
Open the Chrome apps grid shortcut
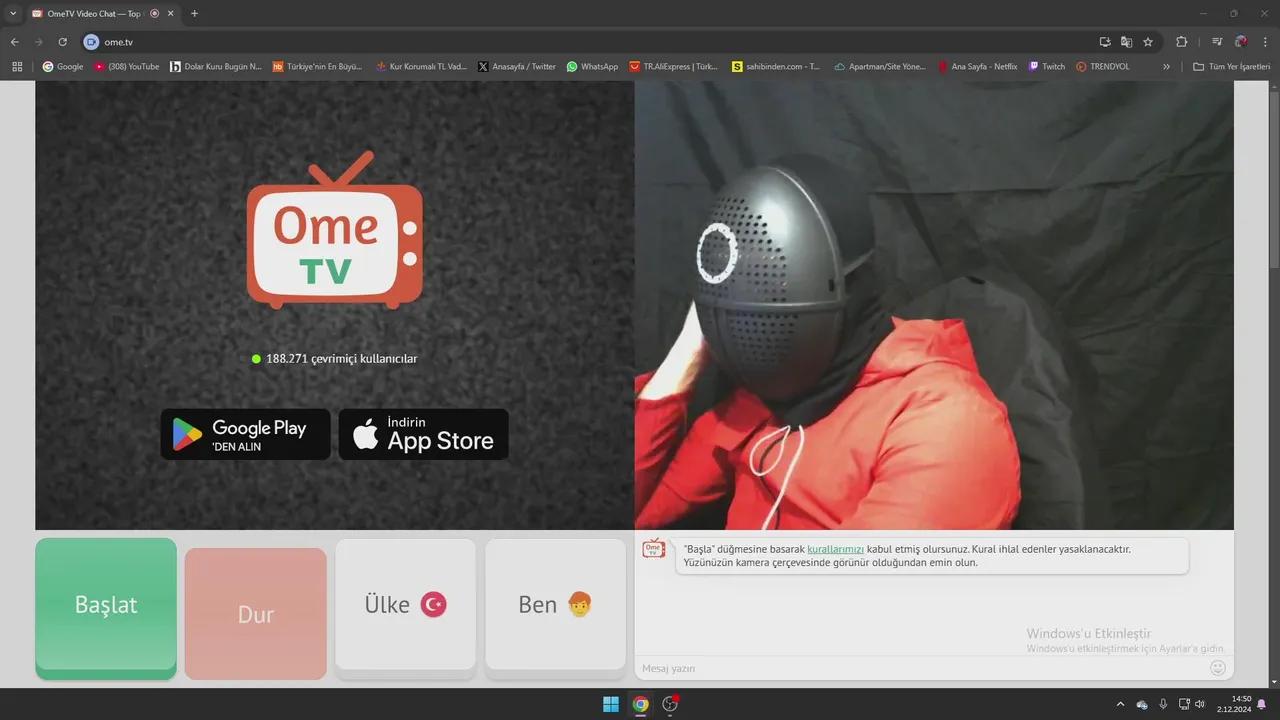click(x=17, y=67)
